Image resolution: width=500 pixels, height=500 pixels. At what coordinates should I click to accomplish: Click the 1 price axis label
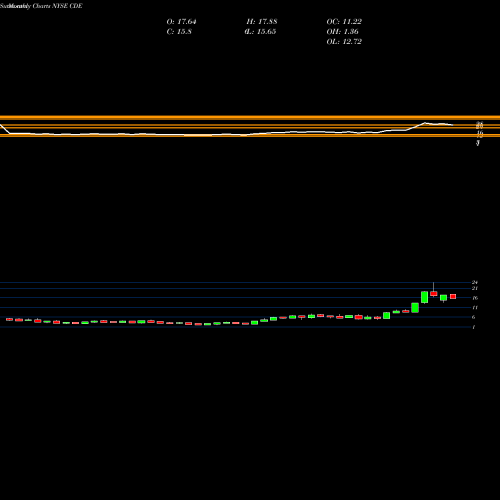coord(473,327)
